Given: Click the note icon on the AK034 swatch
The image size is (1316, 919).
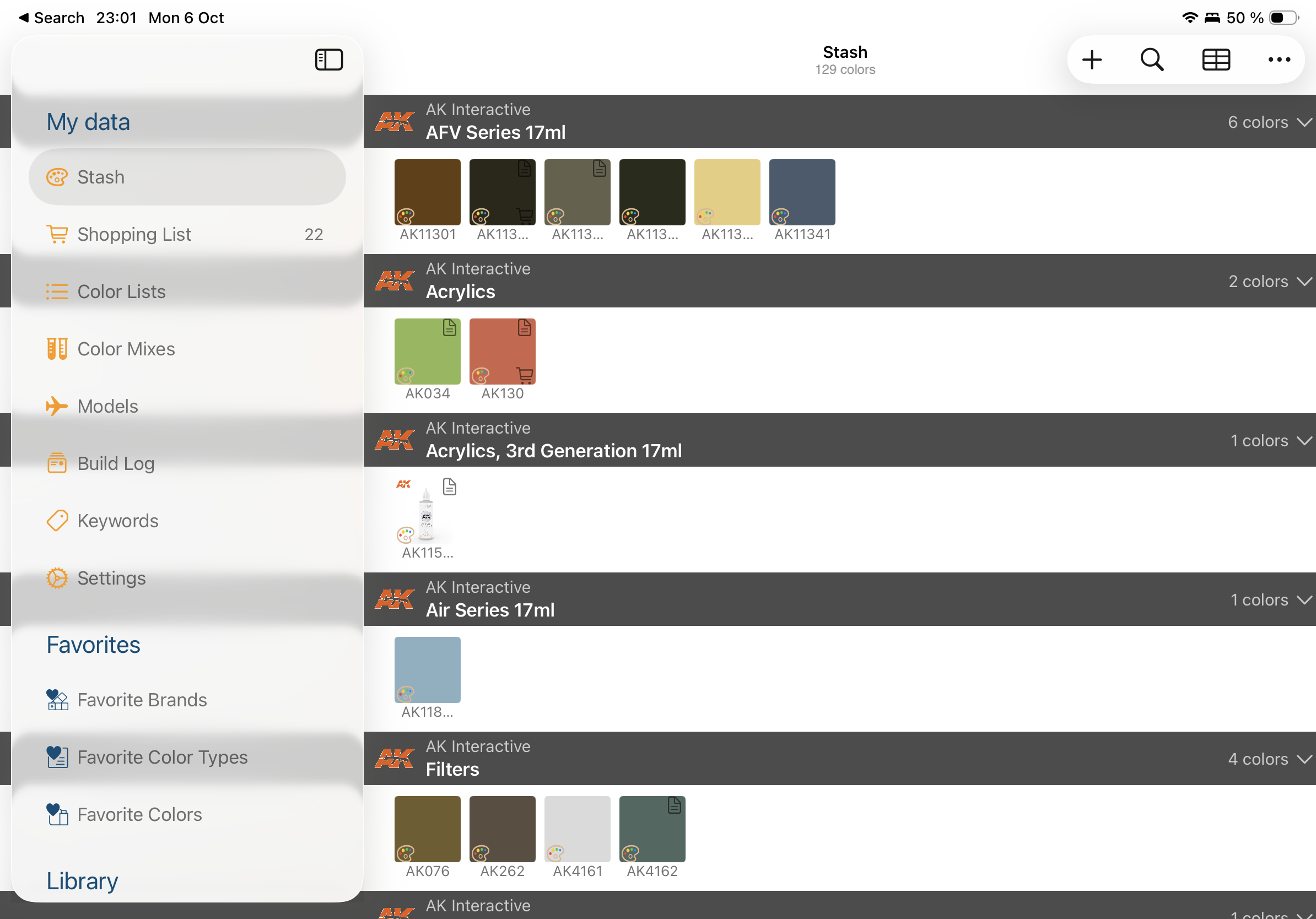Looking at the screenshot, I should 450,328.
